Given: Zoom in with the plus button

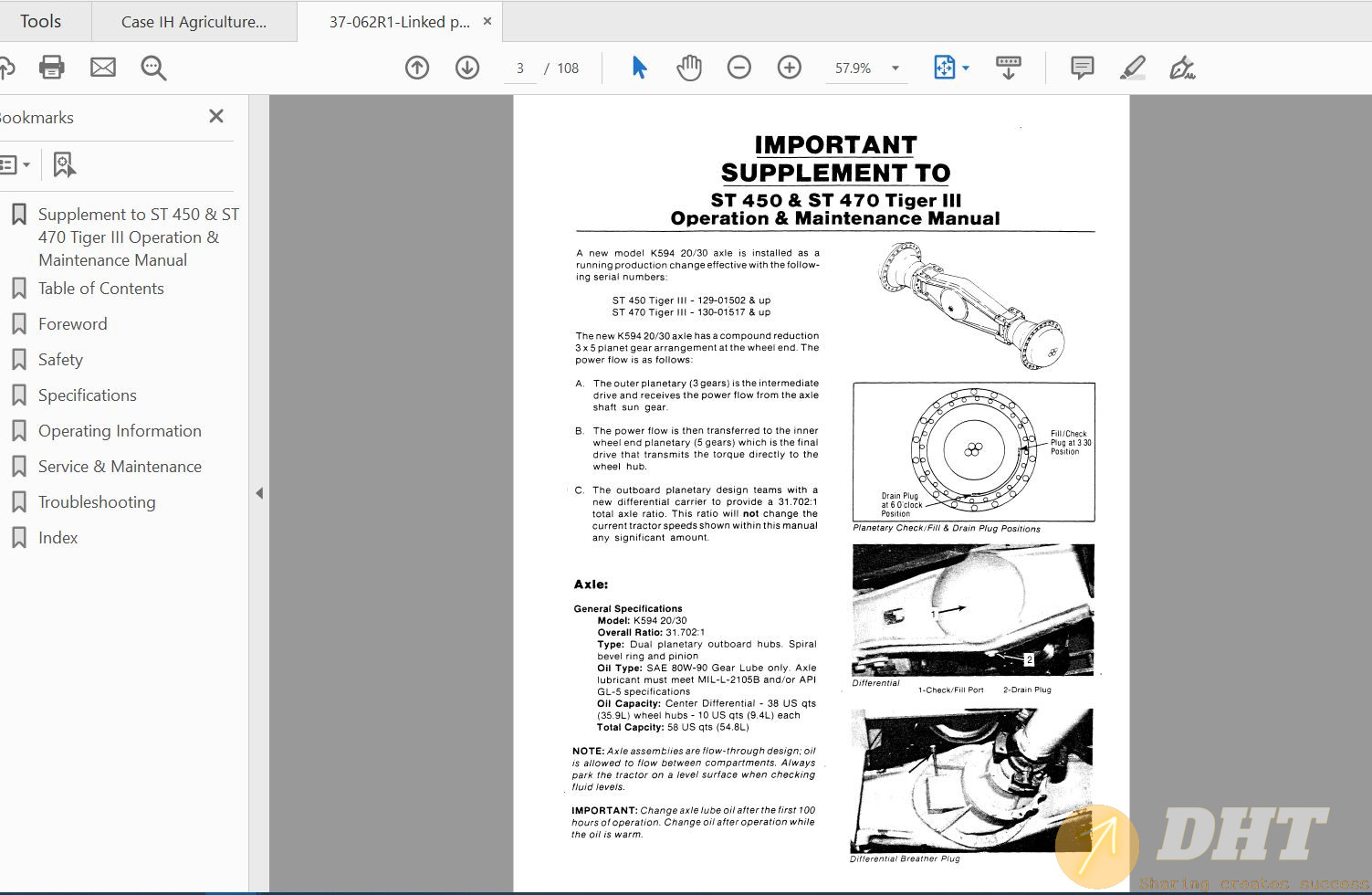Looking at the screenshot, I should [x=790, y=68].
